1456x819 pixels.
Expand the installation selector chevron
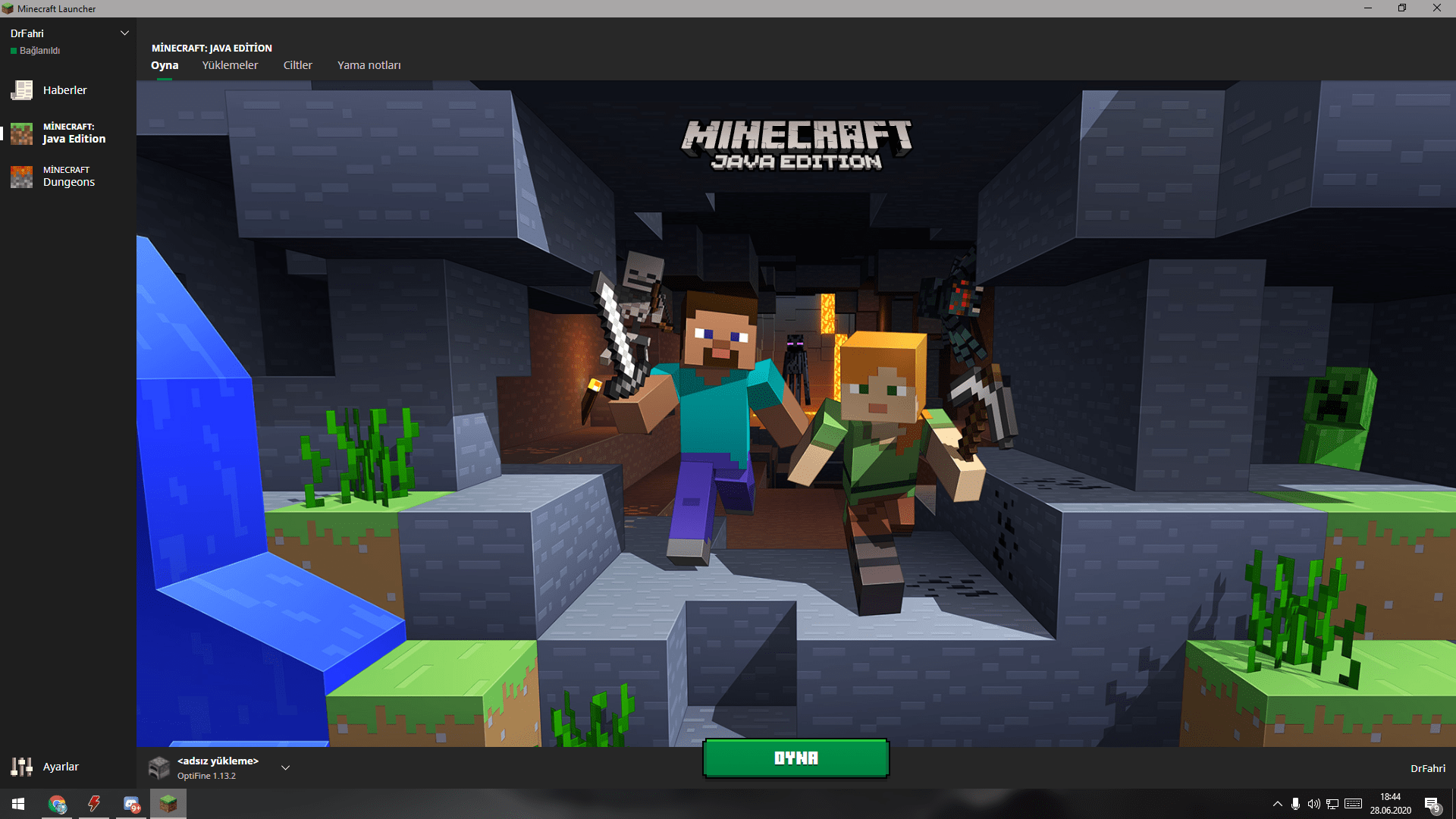[286, 767]
